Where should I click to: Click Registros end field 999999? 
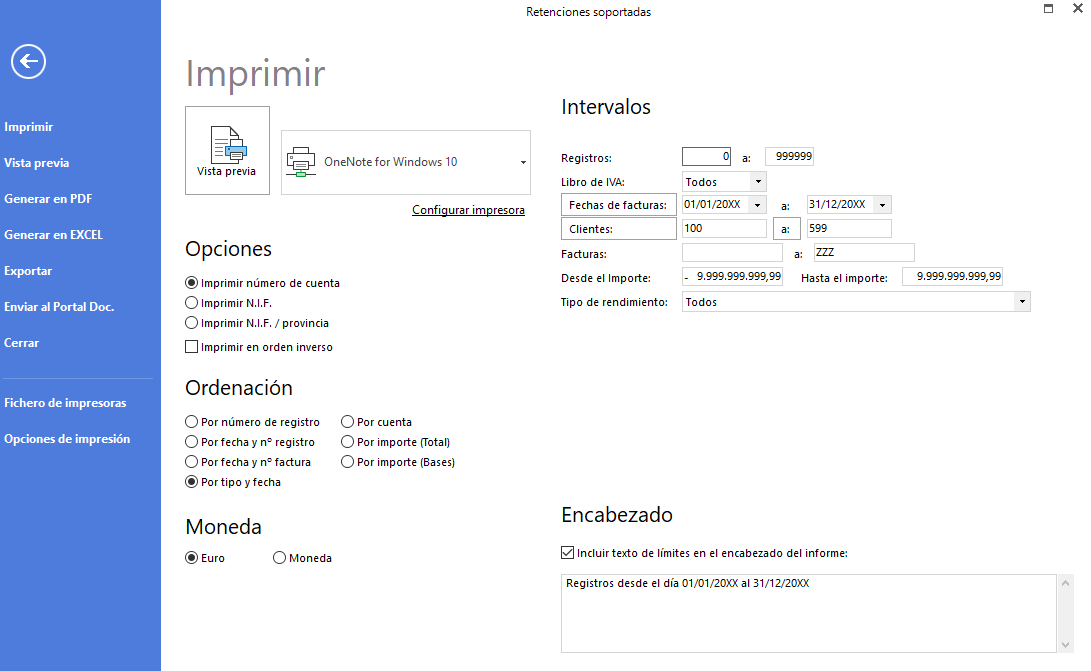coord(789,157)
